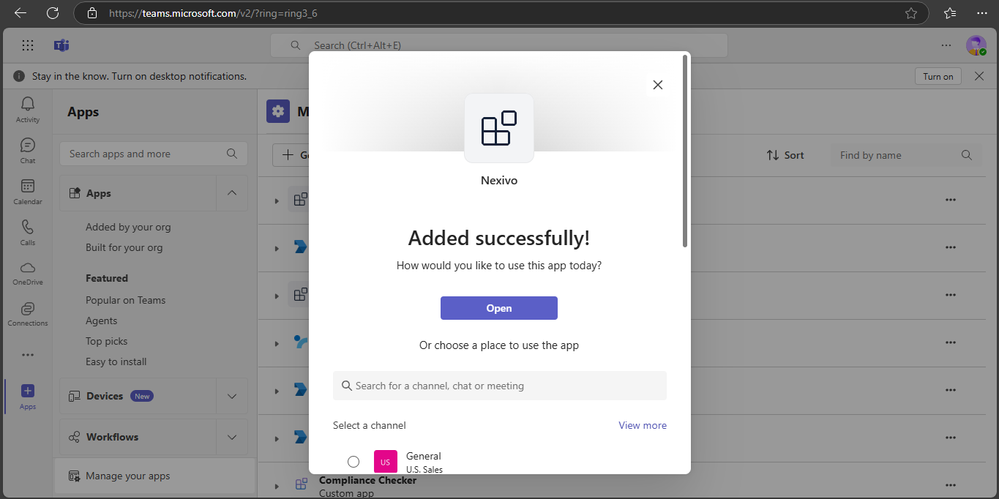The height and width of the screenshot is (499, 999).
Task: Open the Sort dropdown
Action: pos(785,155)
